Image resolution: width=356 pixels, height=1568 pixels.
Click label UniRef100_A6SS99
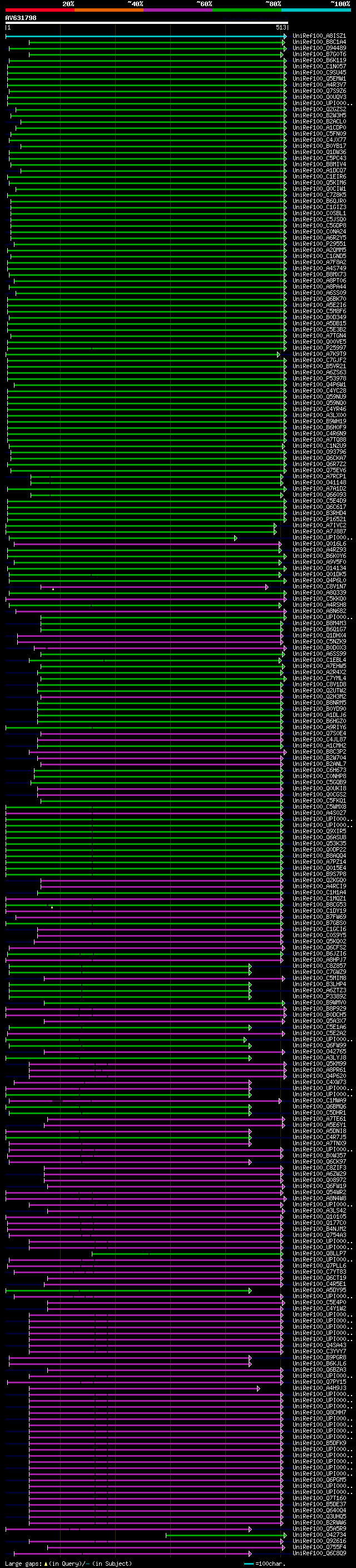click(x=319, y=654)
